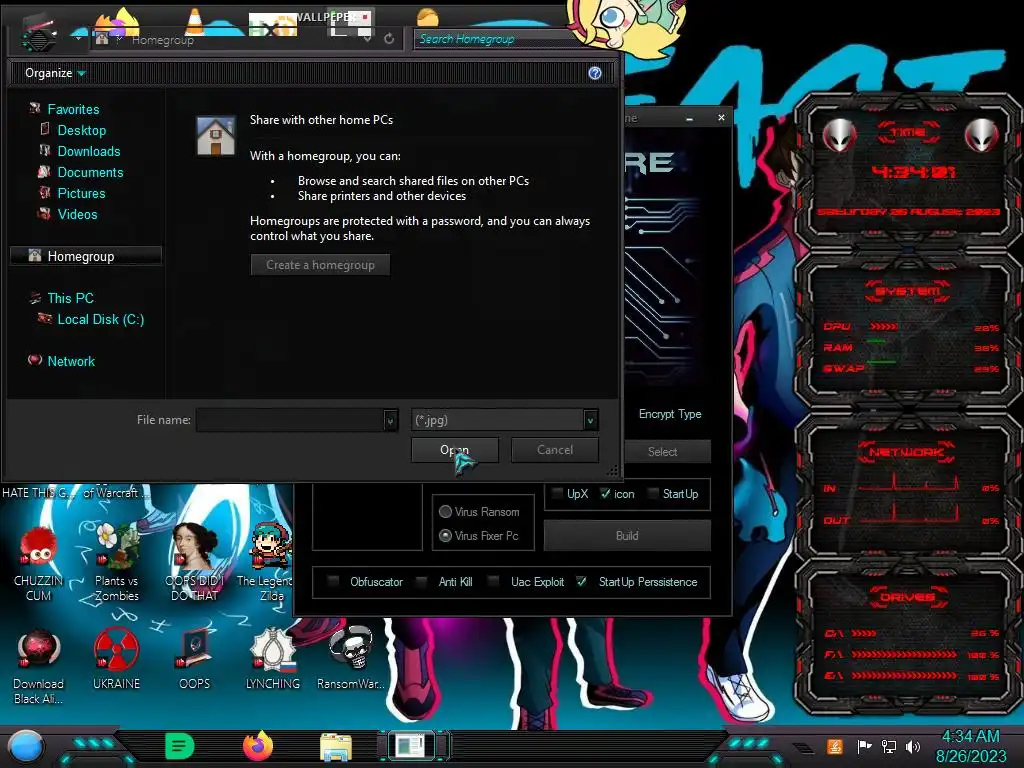The width and height of the screenshot is (1024, 768).
Task: Open the Action Center flag tray icon
Action: [864, 746]
